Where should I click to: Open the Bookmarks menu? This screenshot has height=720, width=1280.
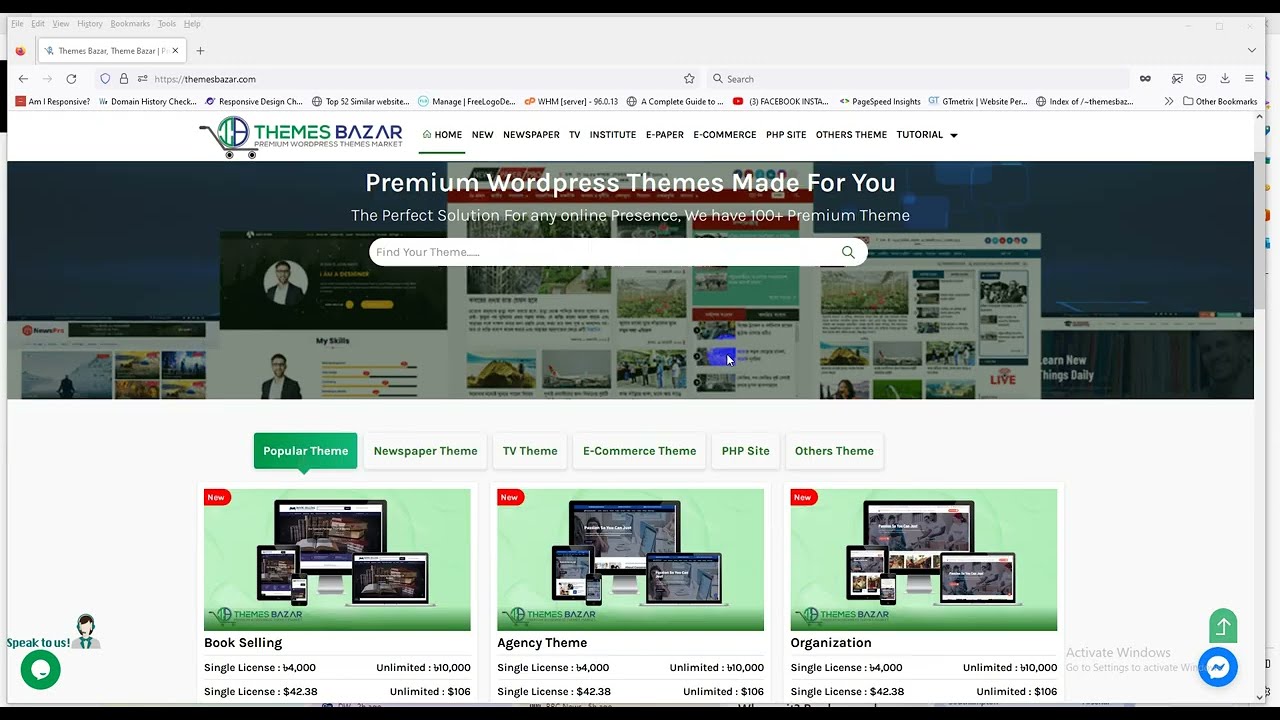(130, 23)
